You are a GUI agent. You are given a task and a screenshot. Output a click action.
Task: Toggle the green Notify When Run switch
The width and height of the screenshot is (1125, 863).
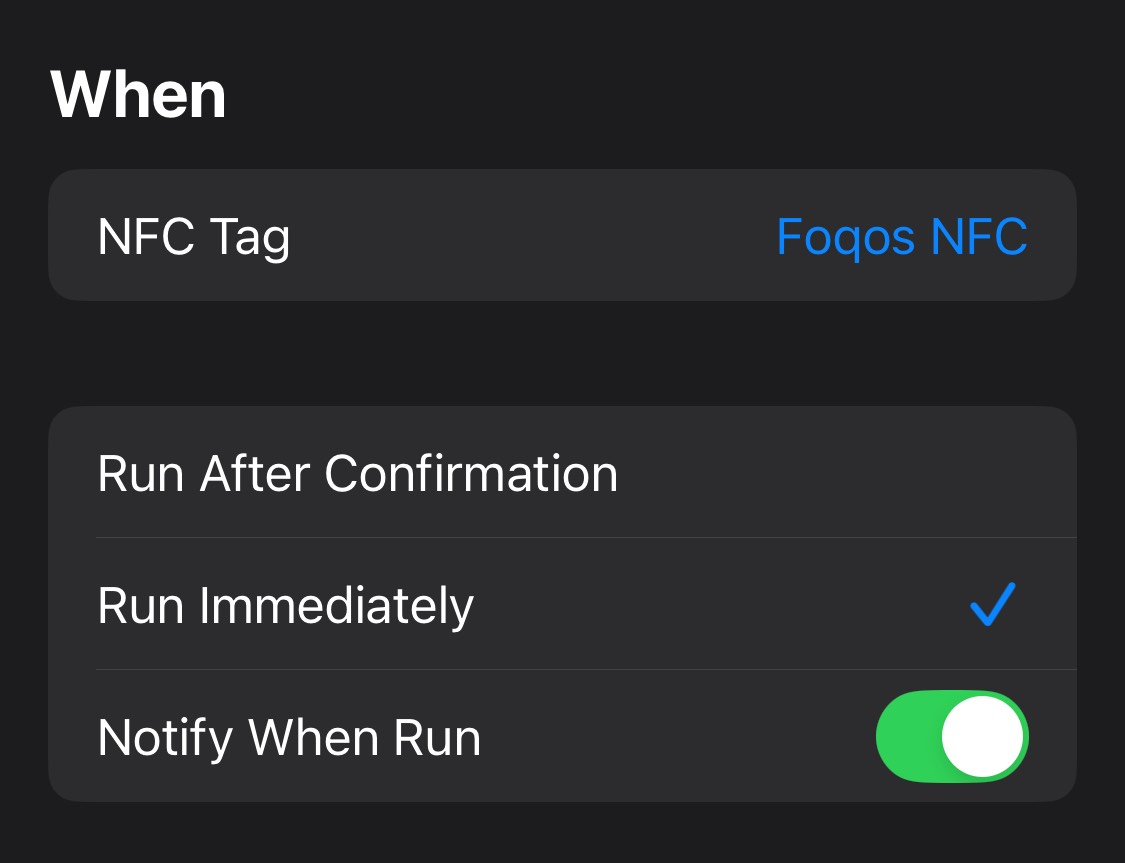951,736
